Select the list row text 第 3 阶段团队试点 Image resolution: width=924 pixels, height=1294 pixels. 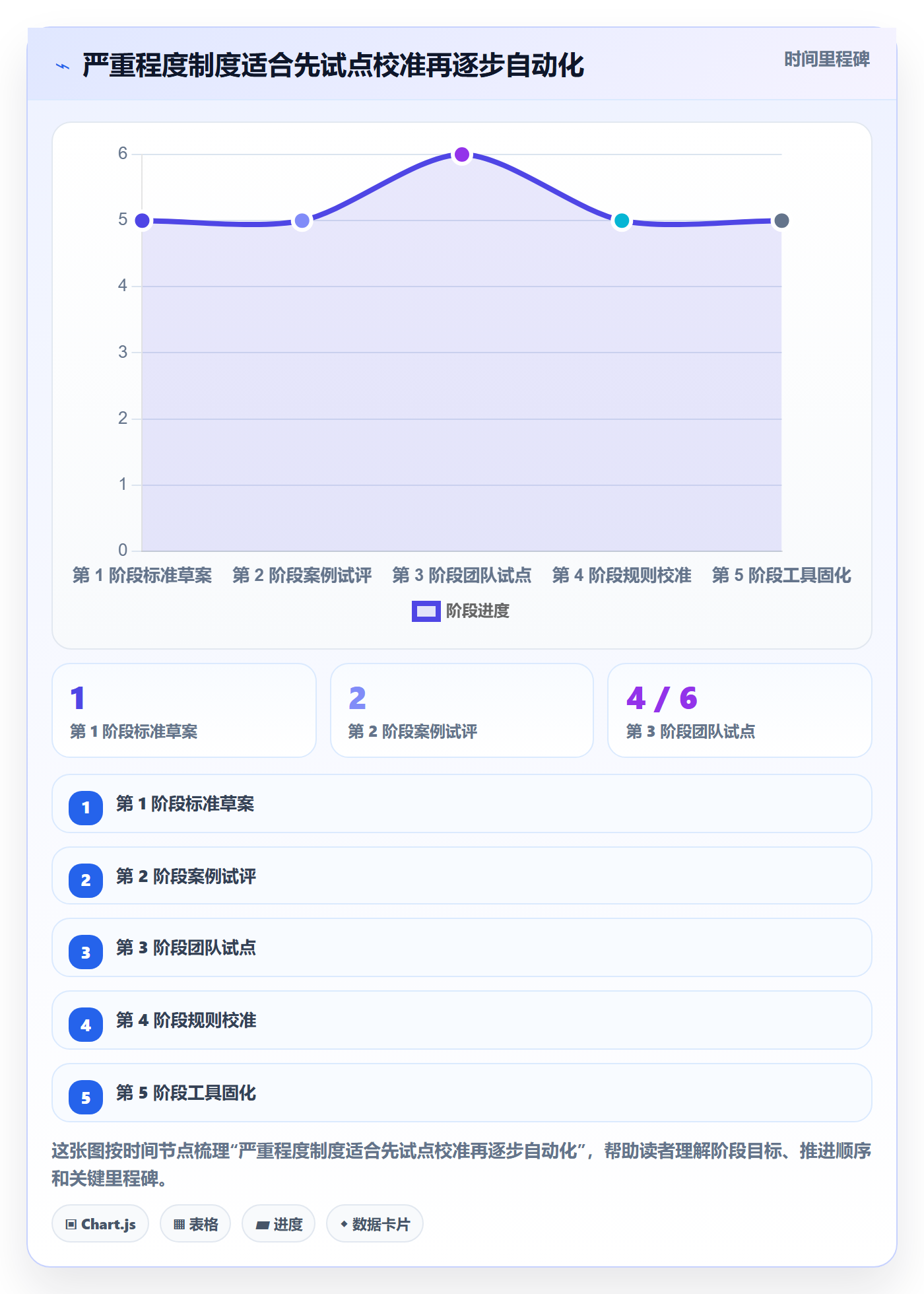click(x=186, y=948)
